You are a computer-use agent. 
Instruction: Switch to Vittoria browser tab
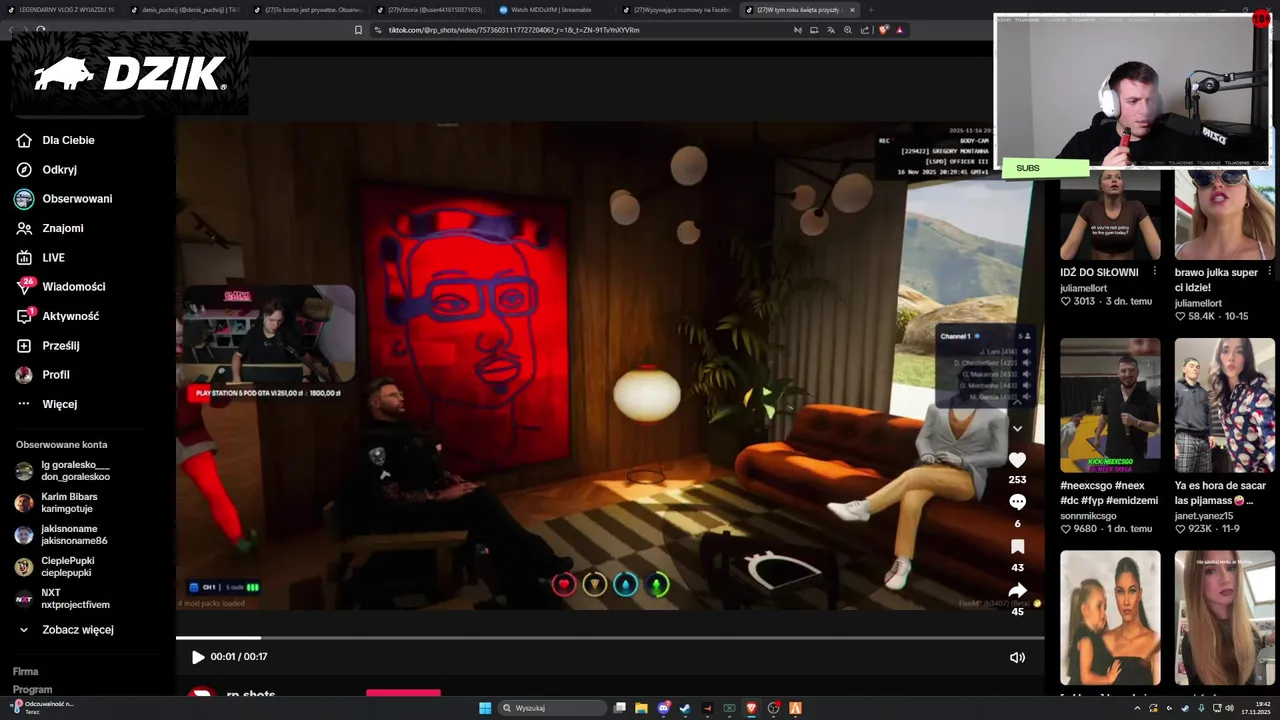click(431, 10)
